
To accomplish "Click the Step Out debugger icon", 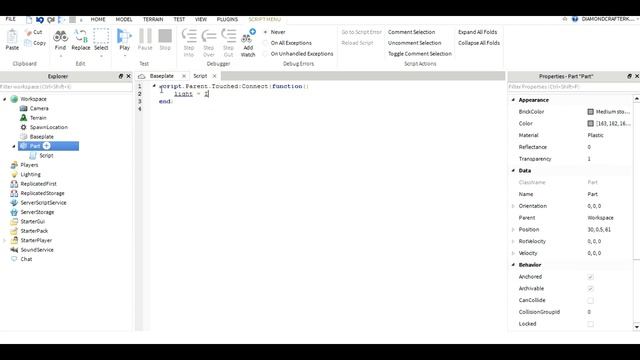I will (x=229, y=36).
